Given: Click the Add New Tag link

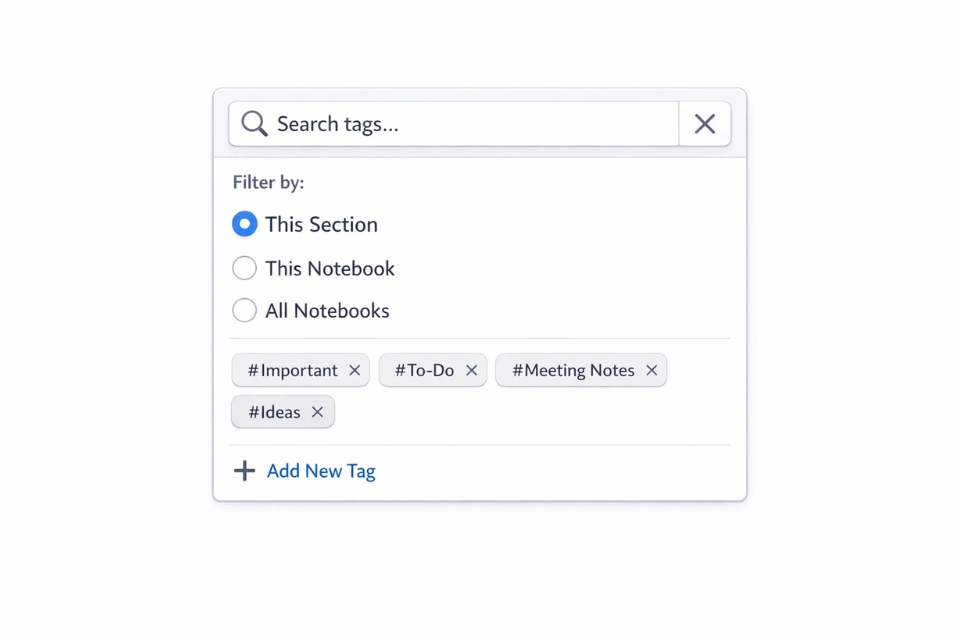Looking at the screenshot, I should coord(321,470).
